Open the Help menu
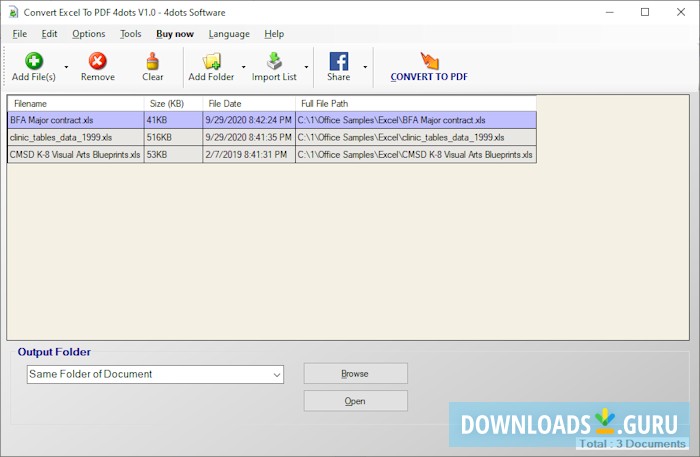Screen dimensions: 700x457 pos(274,34)
